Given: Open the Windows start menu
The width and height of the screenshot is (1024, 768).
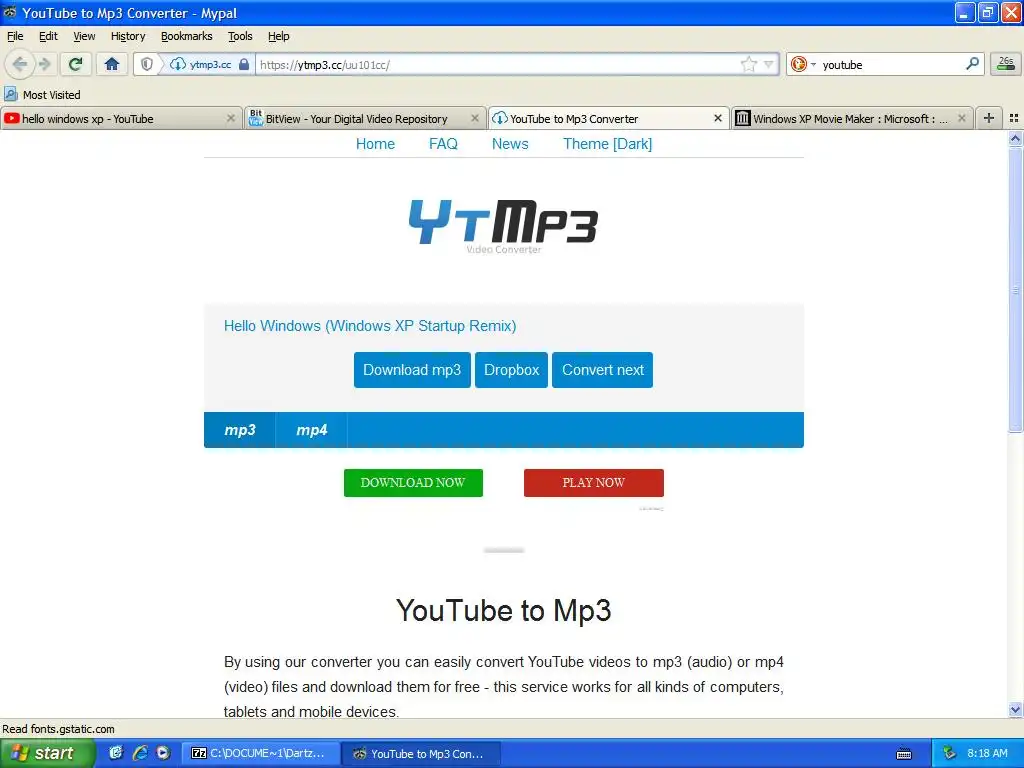Looking at the screenshot, I should coord(48,753).
